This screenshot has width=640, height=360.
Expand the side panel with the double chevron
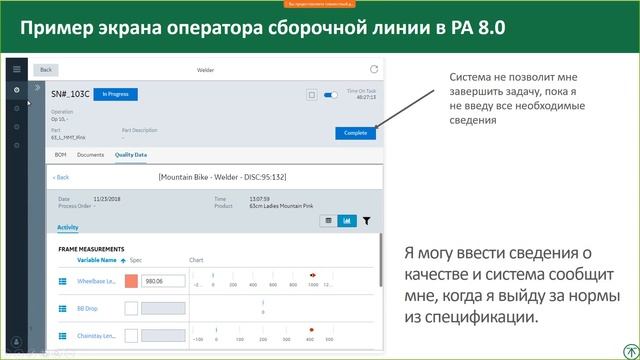[37, 88]
